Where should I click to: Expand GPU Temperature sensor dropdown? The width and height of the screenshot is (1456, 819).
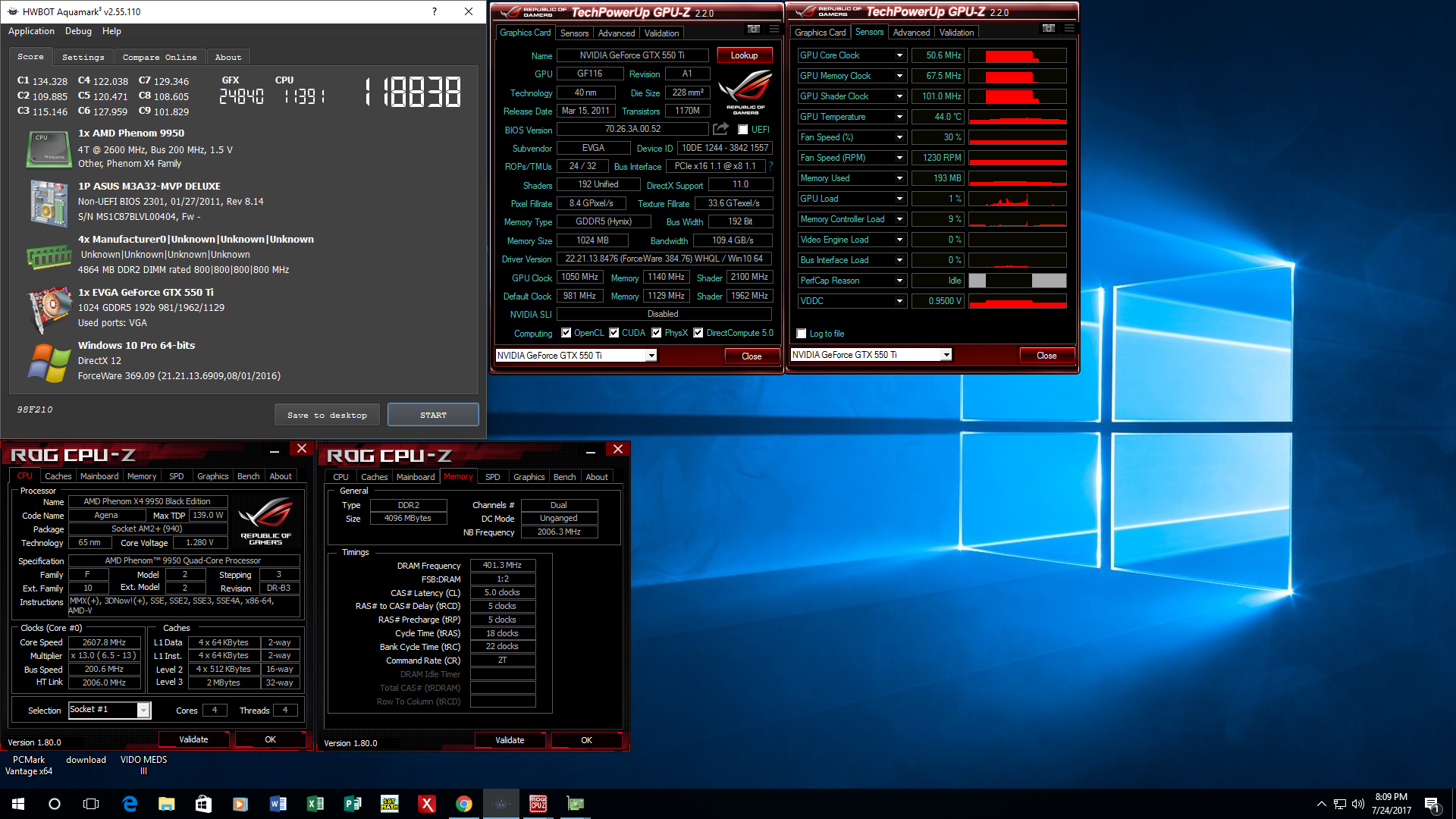click(899, 117)
